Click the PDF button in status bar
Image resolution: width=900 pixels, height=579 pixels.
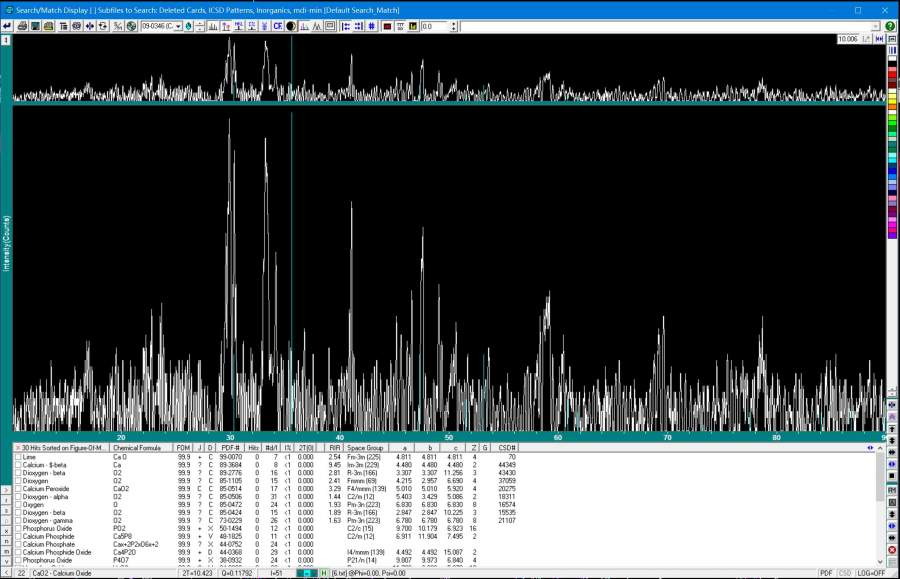826,573
